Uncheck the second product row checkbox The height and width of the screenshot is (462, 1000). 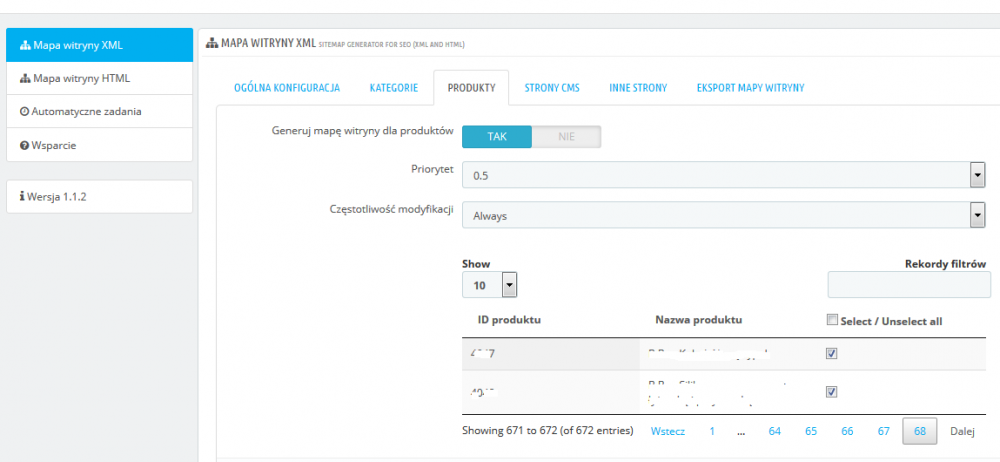[x=832, y=392]
